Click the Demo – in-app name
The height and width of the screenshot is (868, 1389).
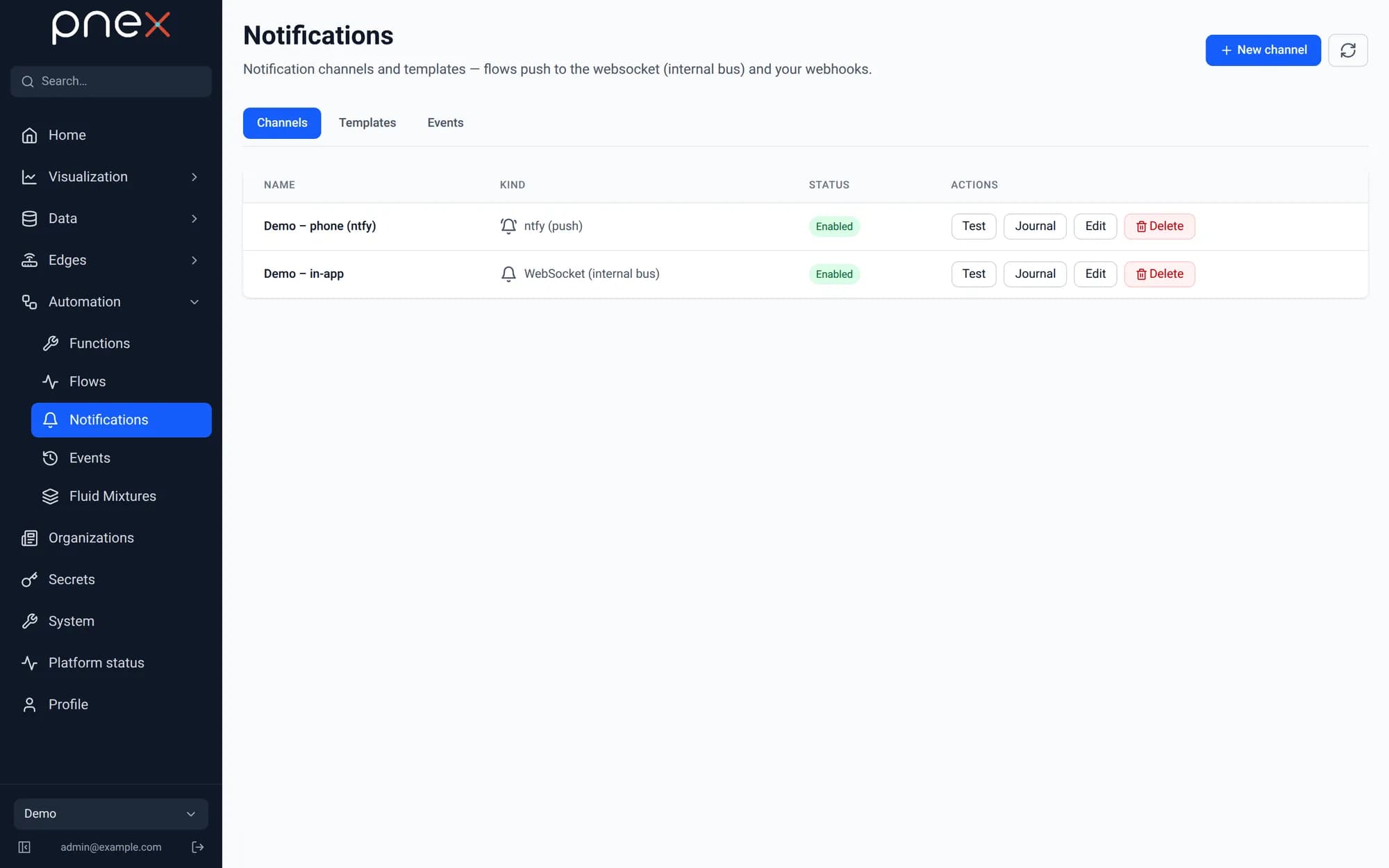[x=303, y=274]
